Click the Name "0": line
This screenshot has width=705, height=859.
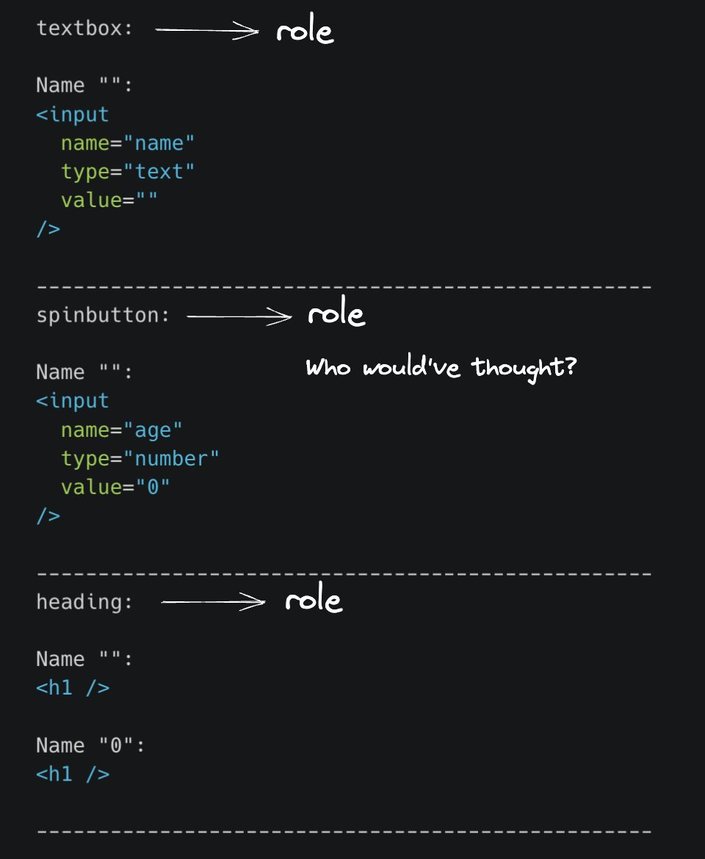tap(91, 746)
